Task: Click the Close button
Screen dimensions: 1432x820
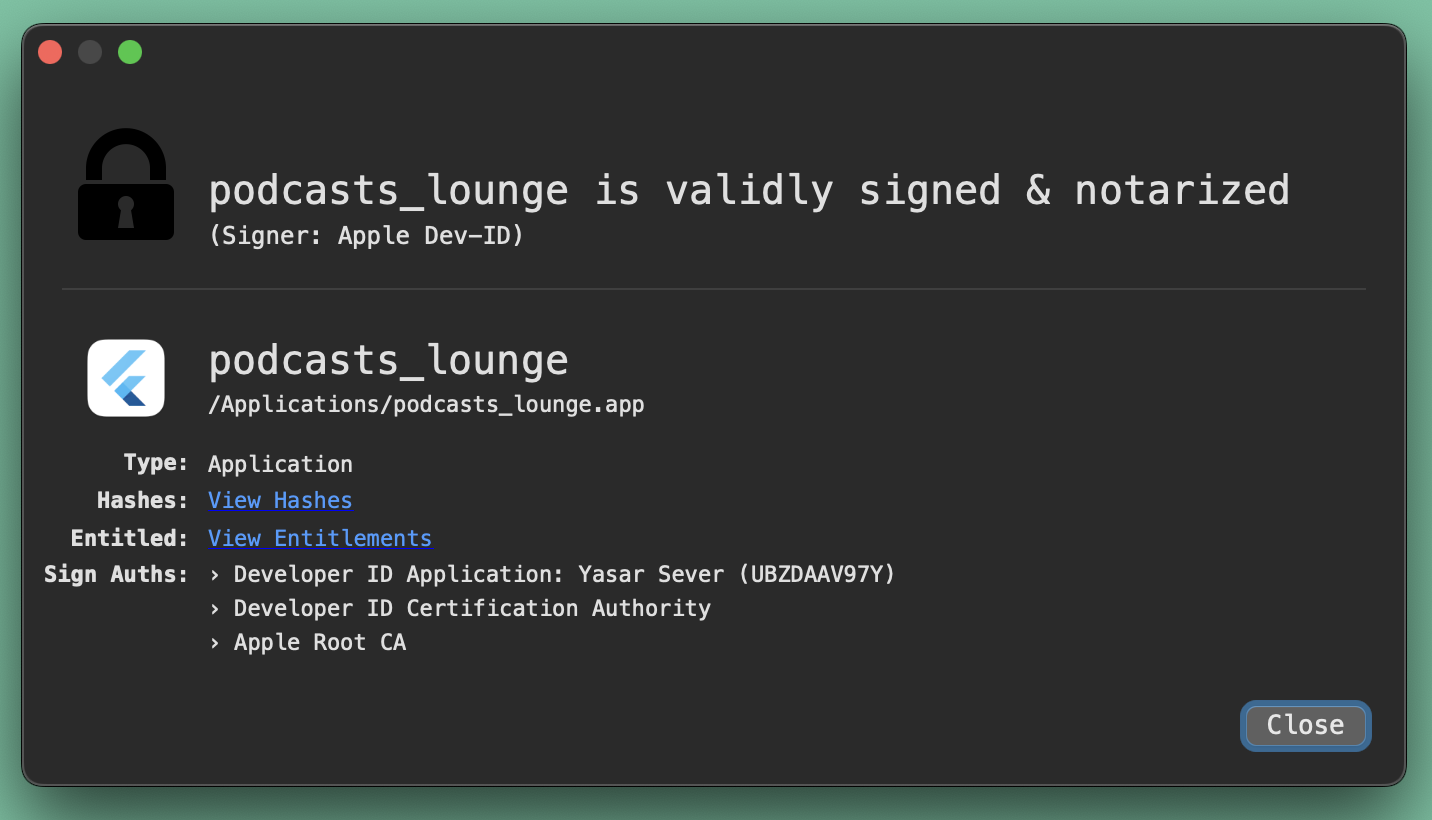Action: [1306, 725]
